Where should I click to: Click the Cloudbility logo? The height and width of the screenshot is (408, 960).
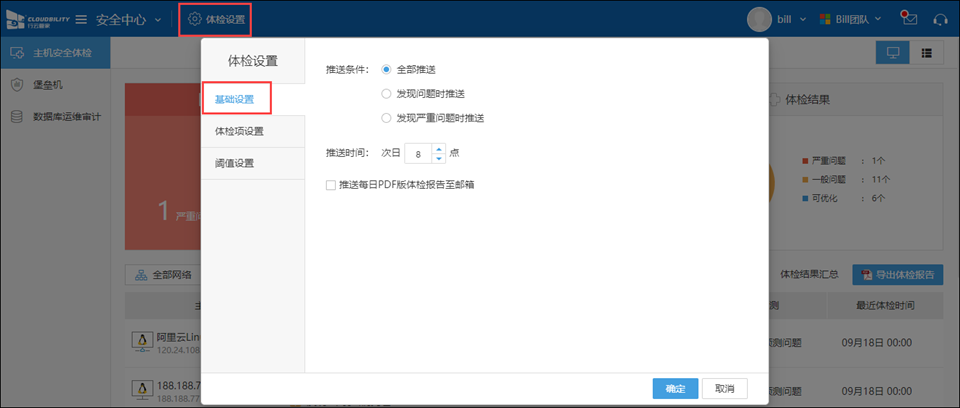tap(37, 20)
